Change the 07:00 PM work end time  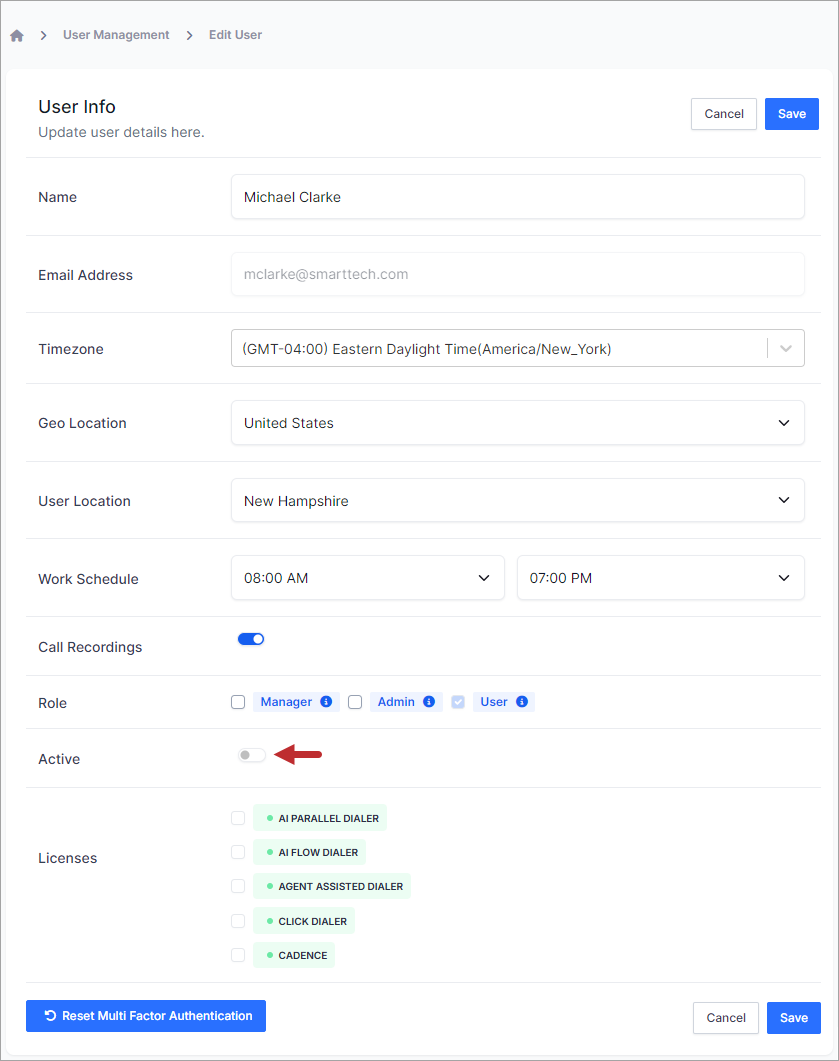pyautogui.click(x=660, y=578)
